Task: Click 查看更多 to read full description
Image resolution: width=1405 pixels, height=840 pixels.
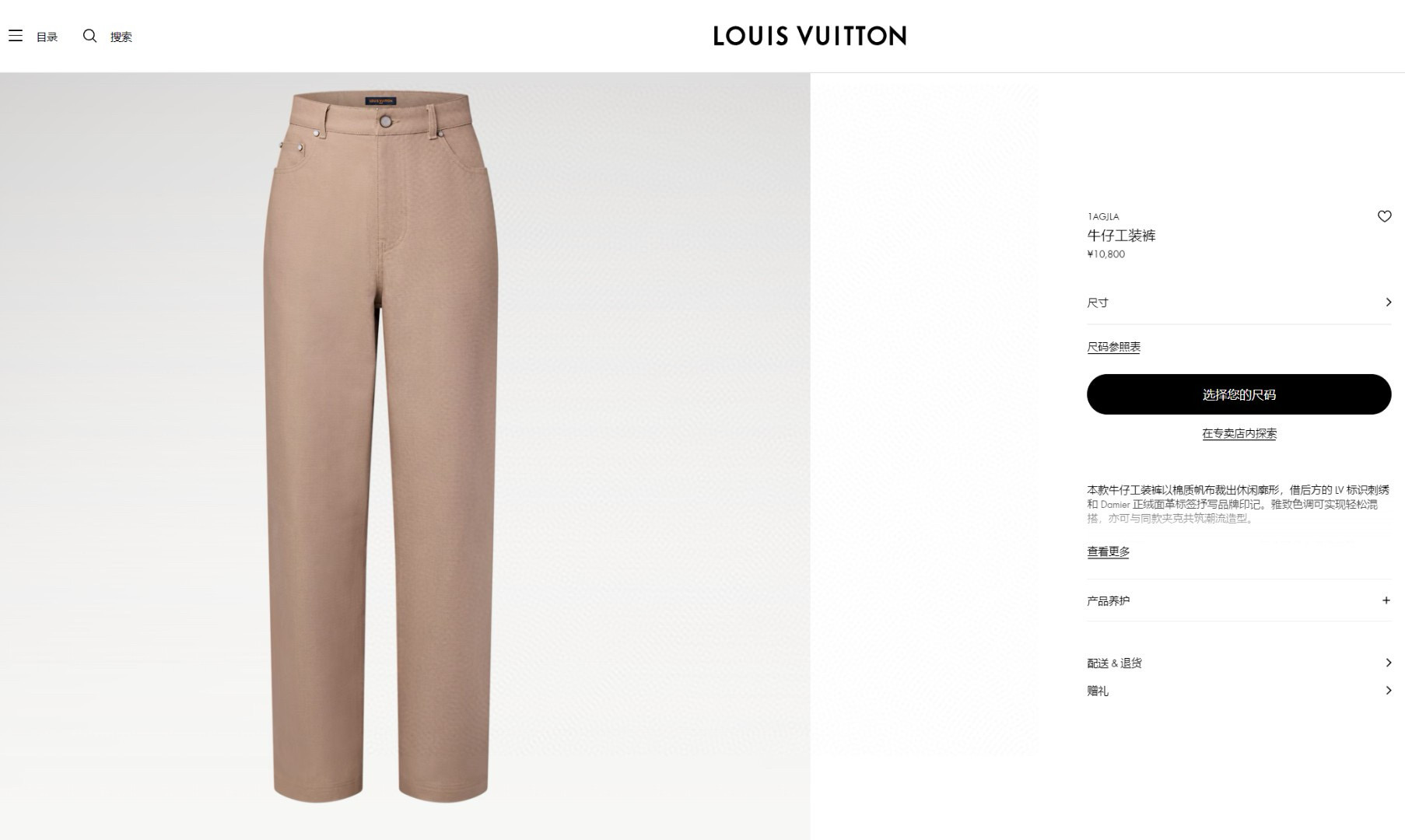Action: pos(1108,551)
